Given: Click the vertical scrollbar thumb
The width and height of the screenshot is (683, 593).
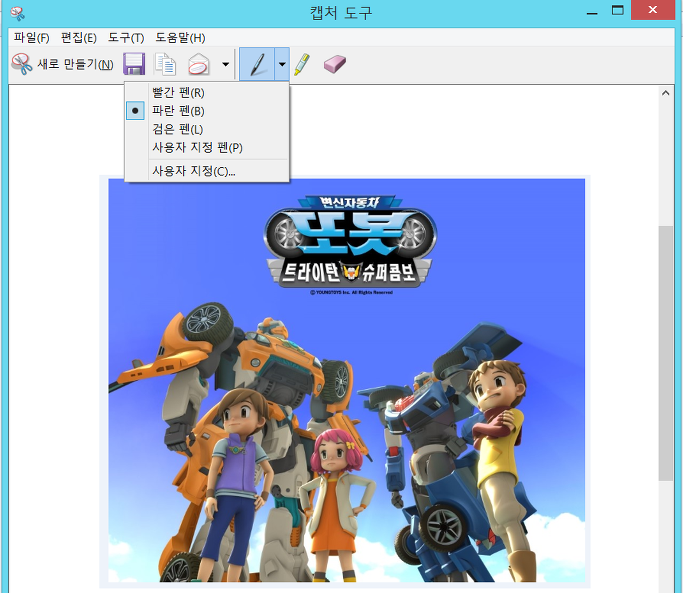Looking at the screenshot, I should coord(666,353).
